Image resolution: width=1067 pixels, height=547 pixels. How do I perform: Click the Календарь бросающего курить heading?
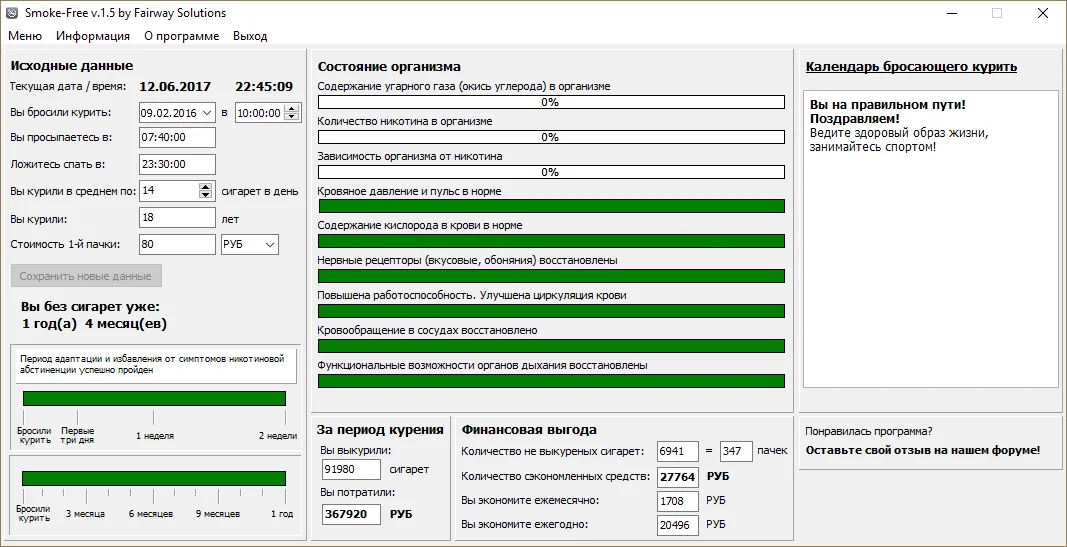click(911, 67)
